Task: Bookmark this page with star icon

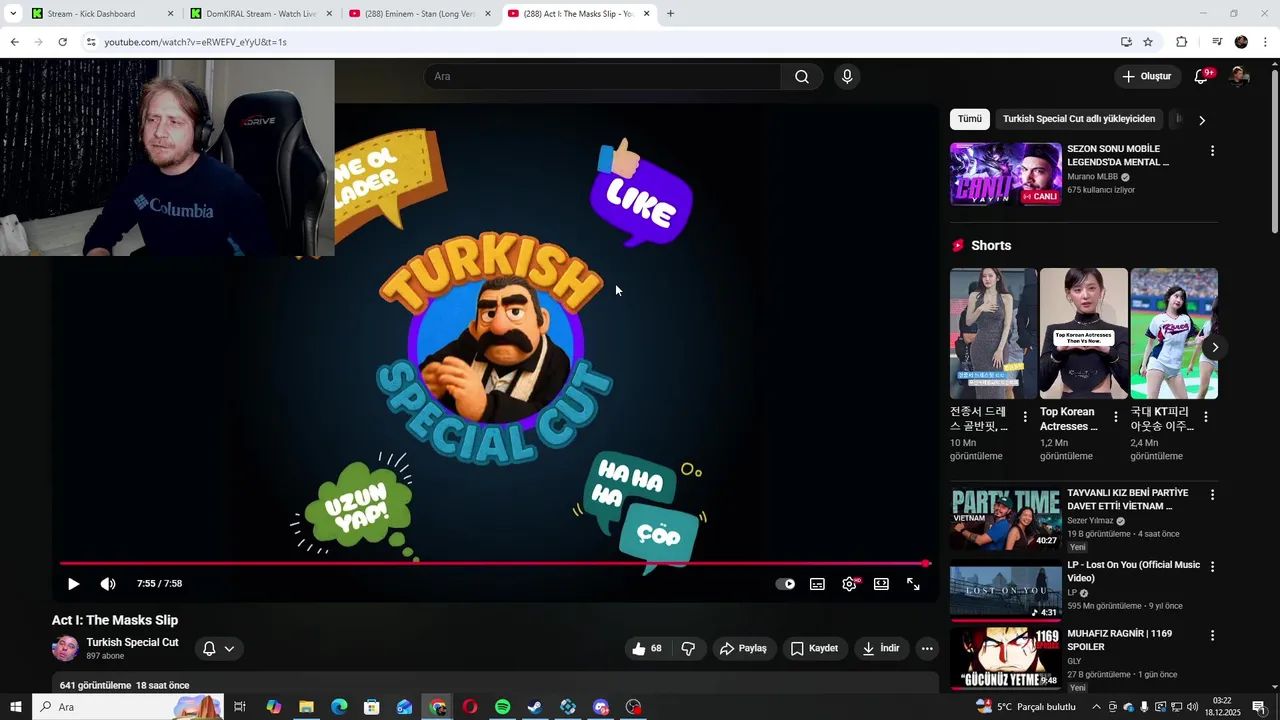Action: 1148,42
